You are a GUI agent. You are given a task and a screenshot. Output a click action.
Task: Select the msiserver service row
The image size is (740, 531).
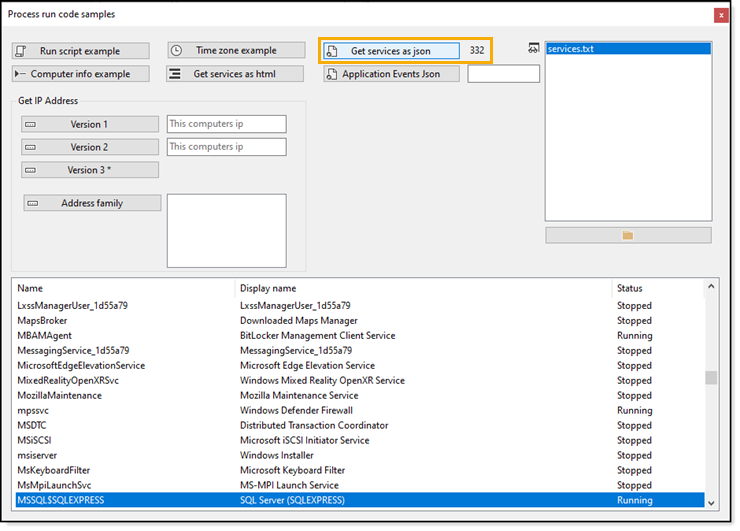(x=360, y=455)
